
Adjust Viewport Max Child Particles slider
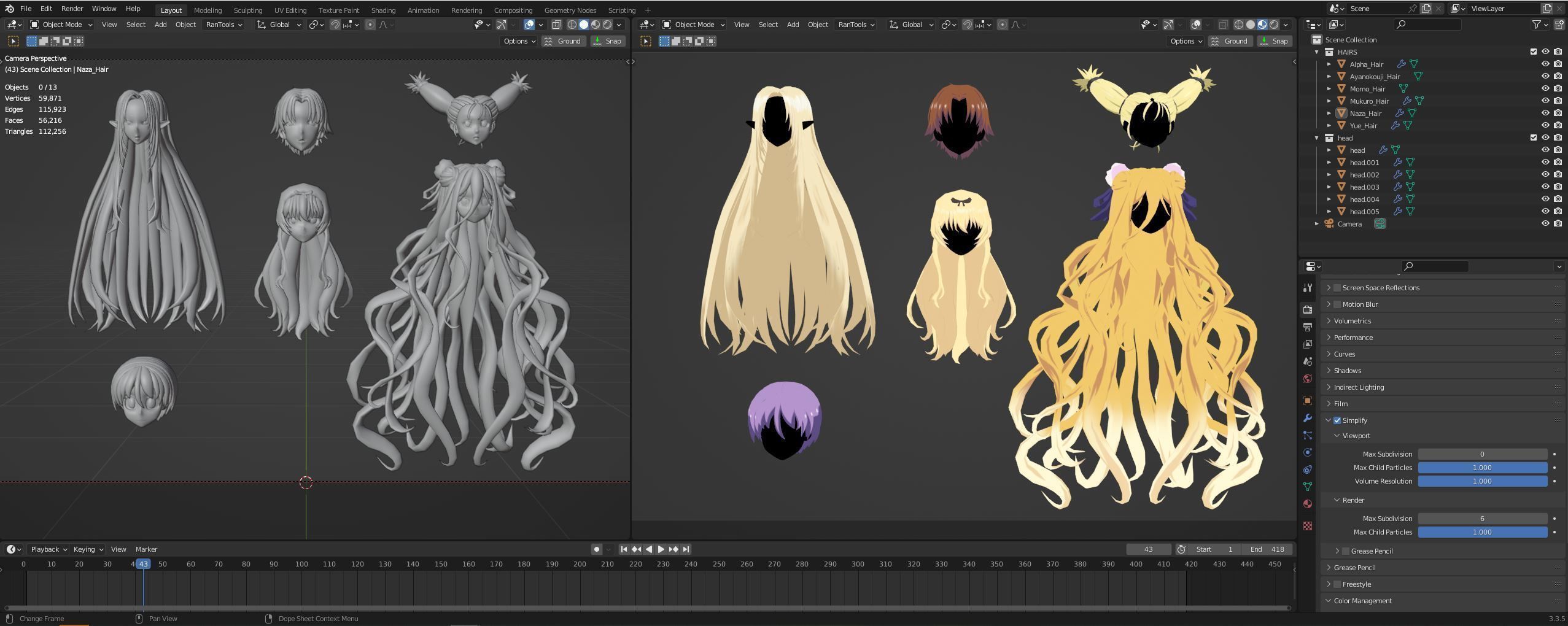tap(1482, 468)
